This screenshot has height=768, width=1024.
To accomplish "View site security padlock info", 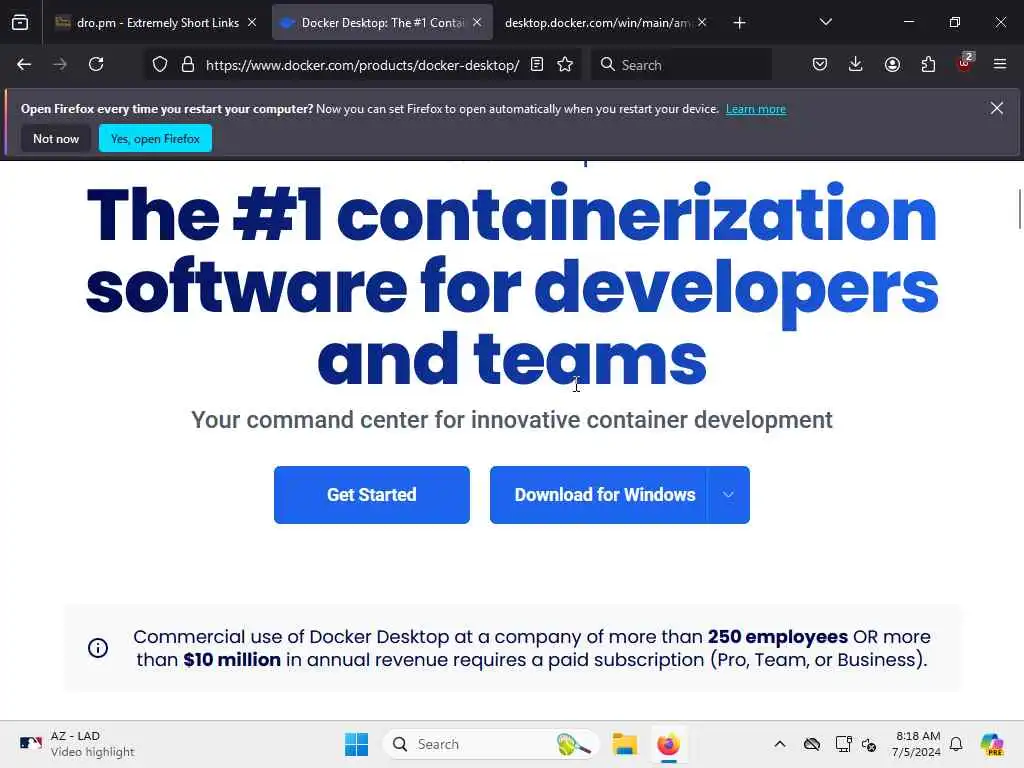I will (x=188, y=65).
